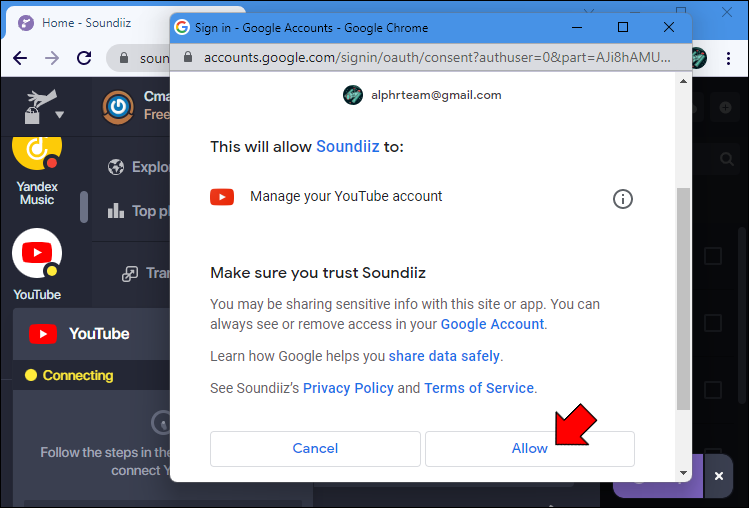Click the popup address bar URL
This screenshot has width=749, height=508.
coord(437,57)
